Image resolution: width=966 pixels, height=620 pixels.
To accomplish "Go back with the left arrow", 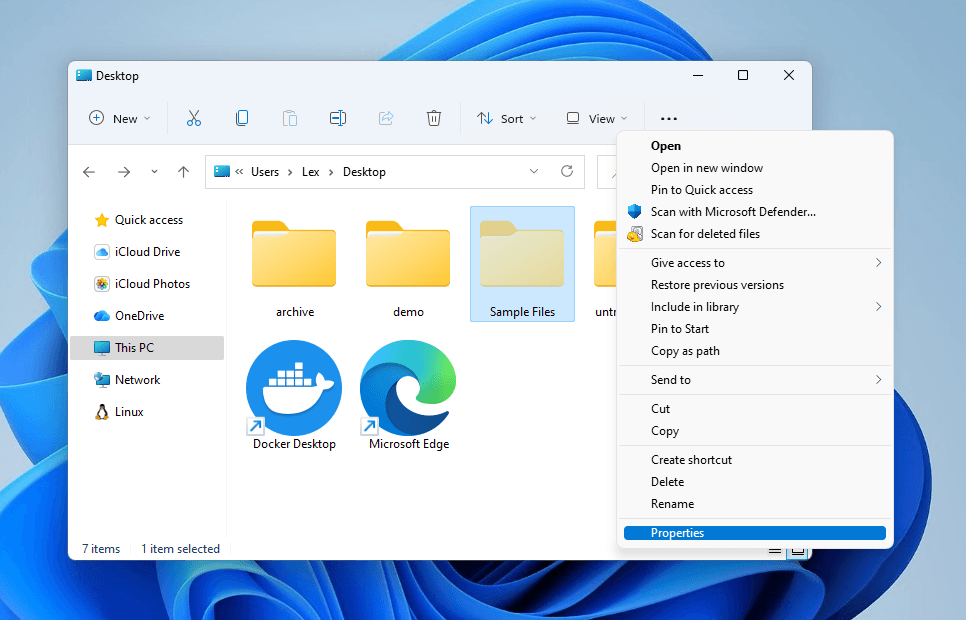I will pos(89,172).
